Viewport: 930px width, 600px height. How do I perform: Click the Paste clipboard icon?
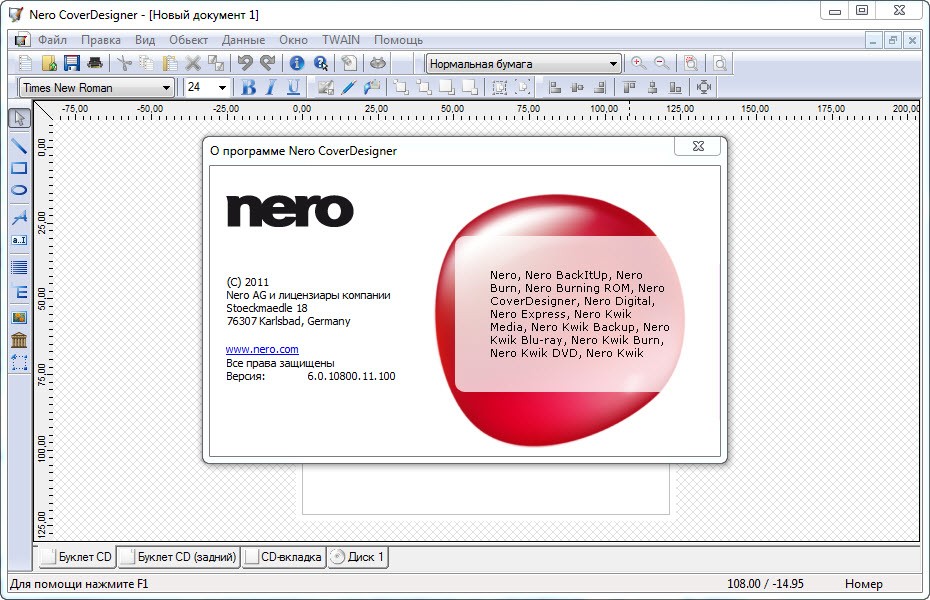pos(170,63)
